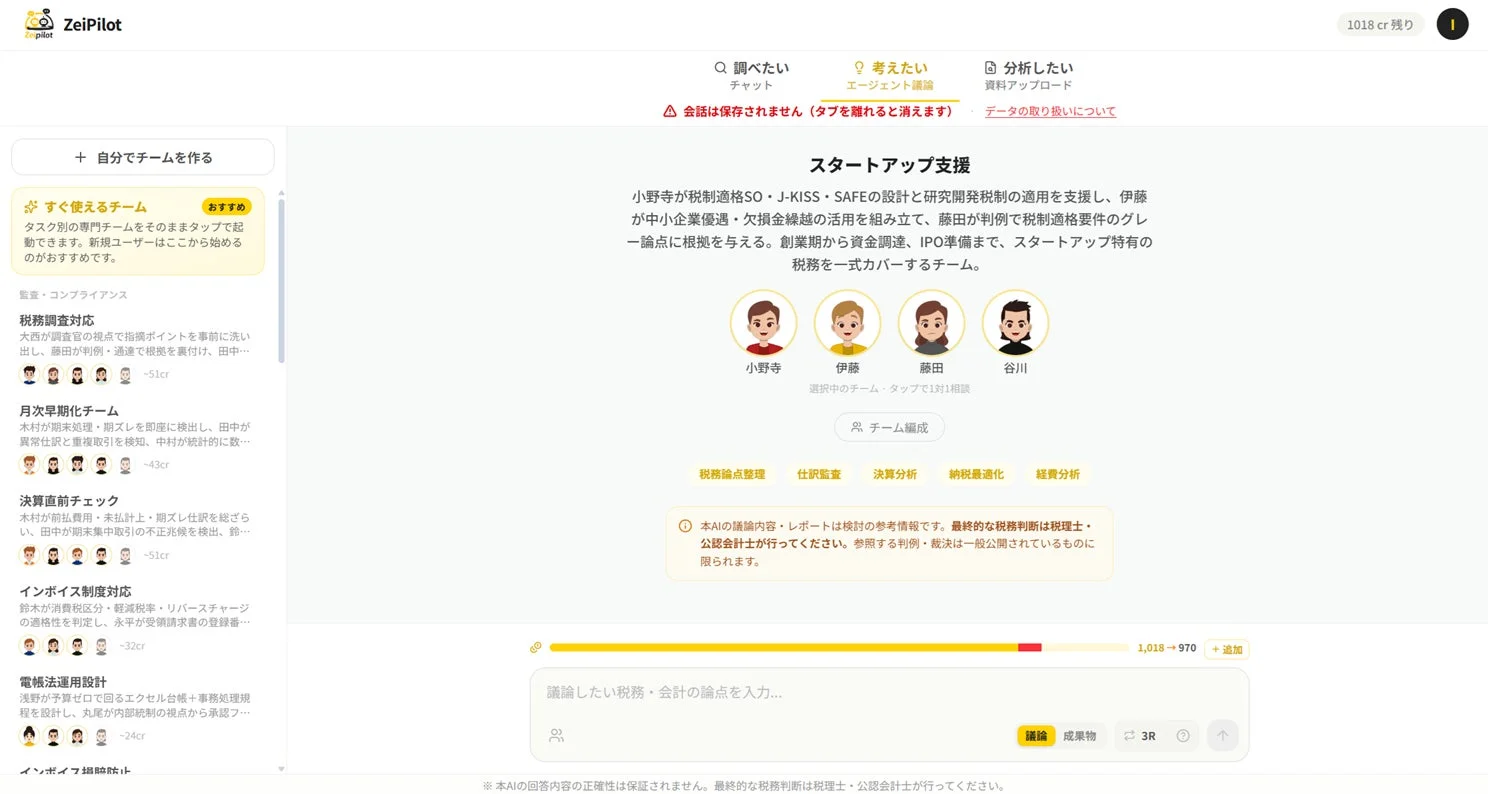Open the 分析したい upload tab
The image size is (1488, 794).
pyautogui.click(x=1028, y=76)
